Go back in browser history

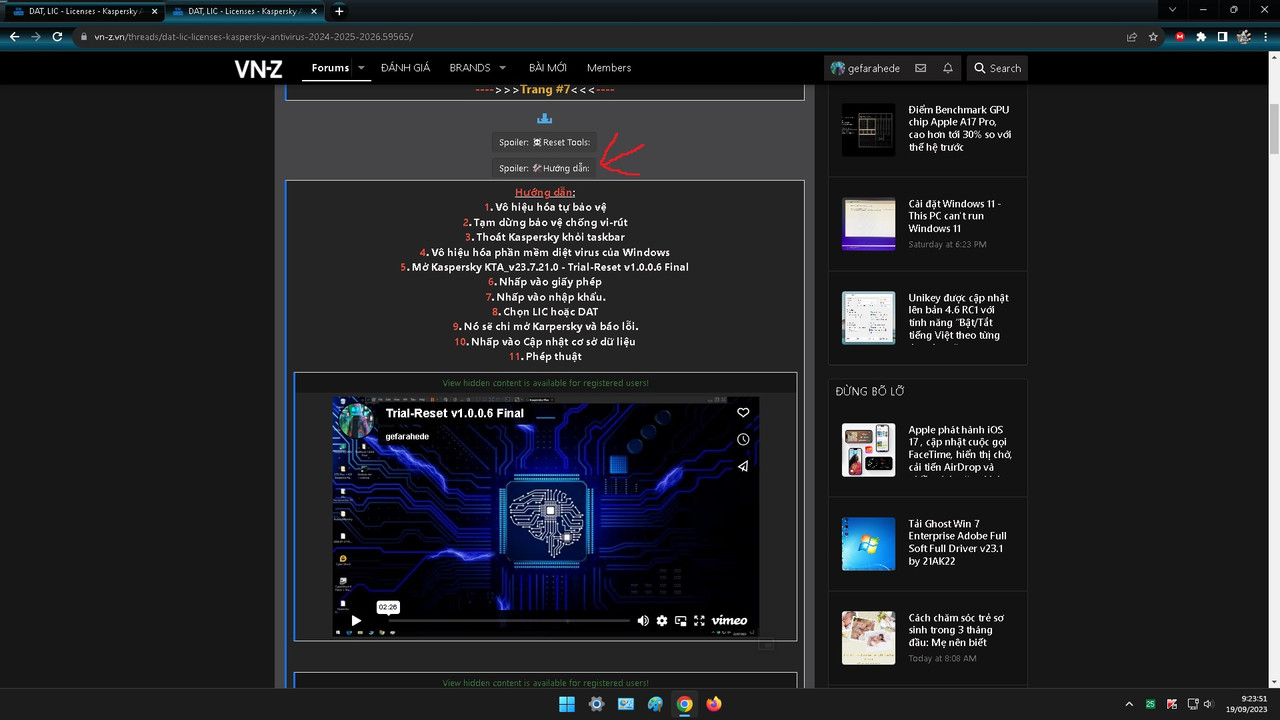pos(14,36)
